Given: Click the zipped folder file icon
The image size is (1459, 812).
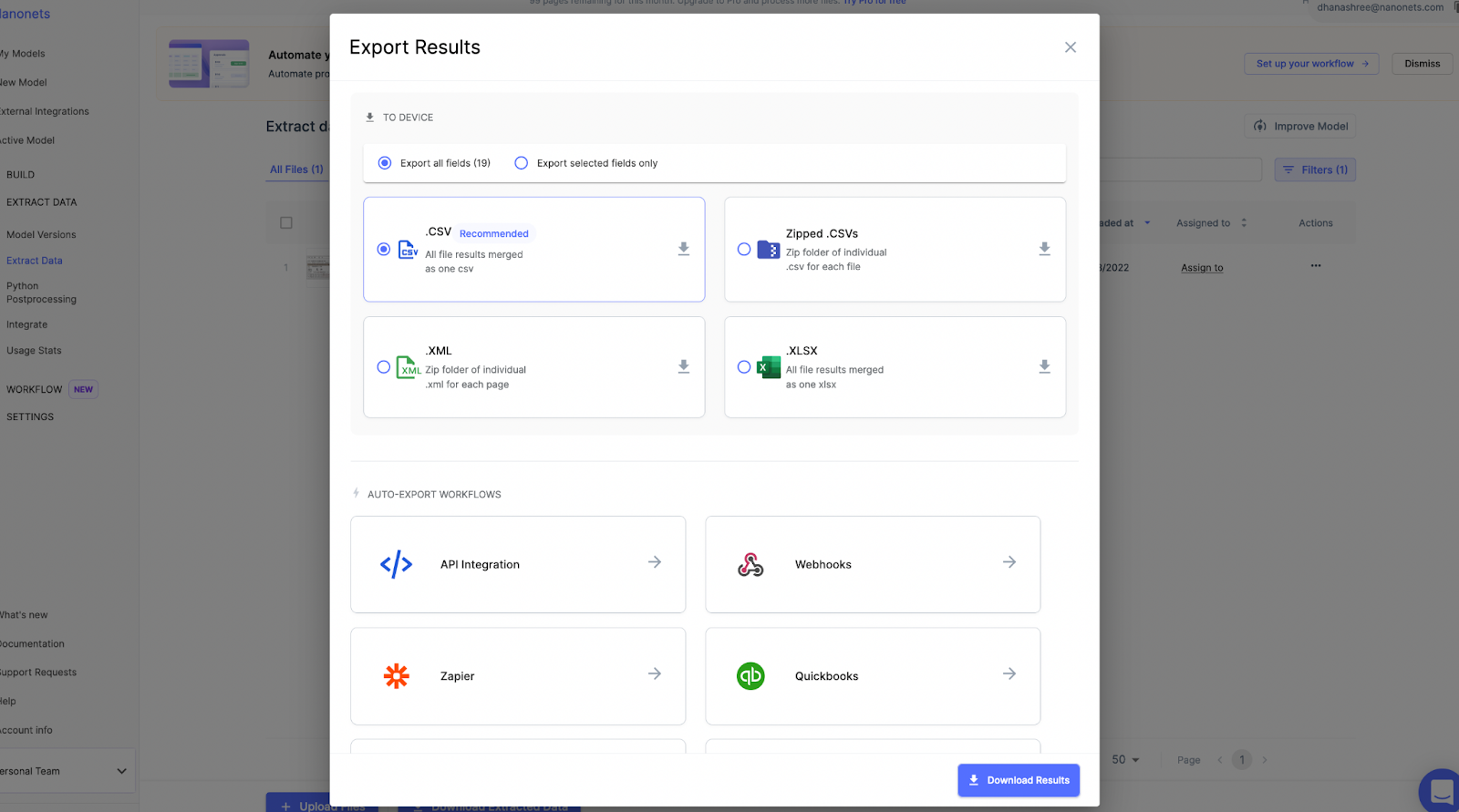Looking at the screenshot, I should [x=769, y=249].
